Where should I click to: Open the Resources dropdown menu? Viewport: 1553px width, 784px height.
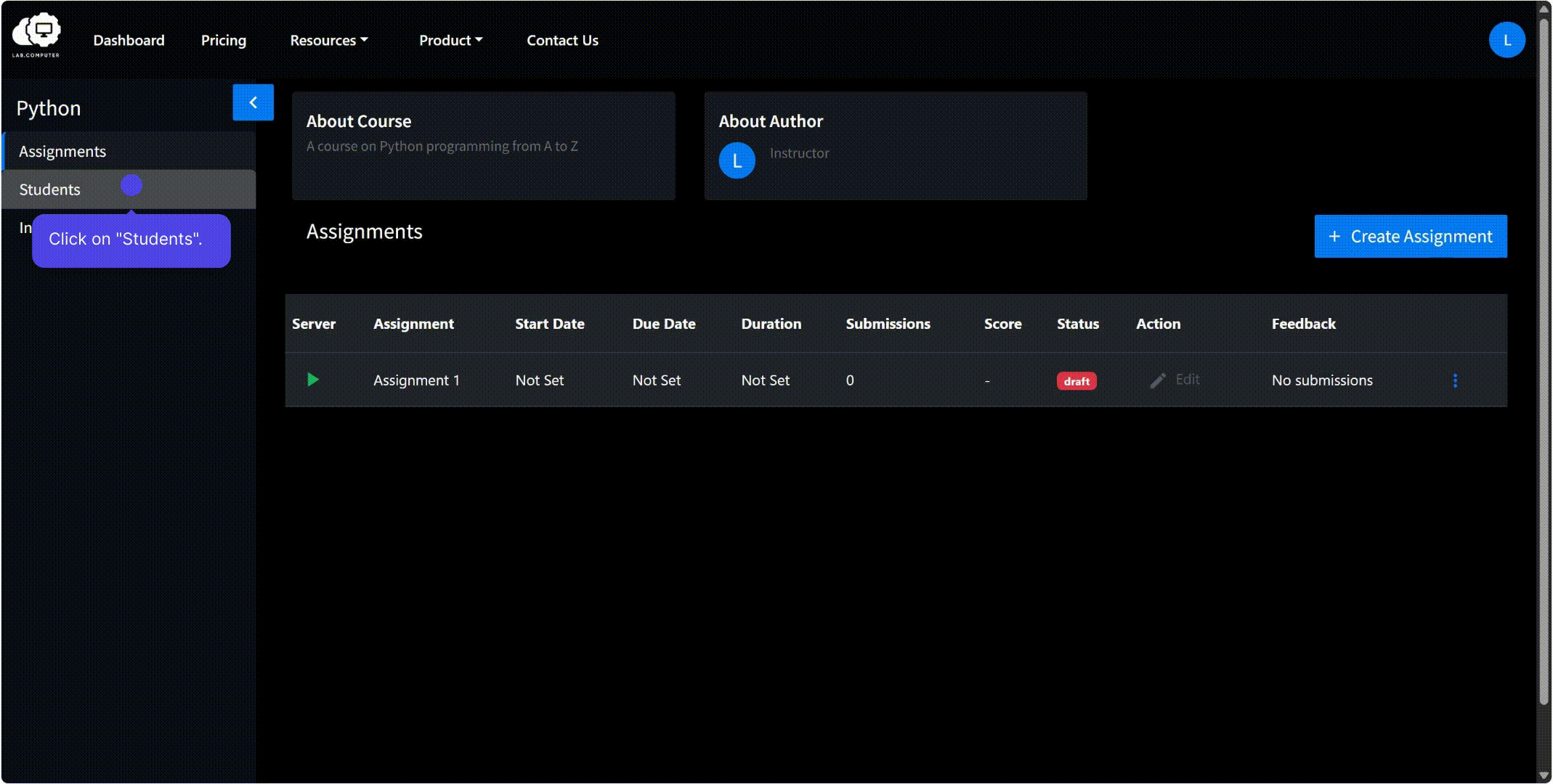[329, 41]
